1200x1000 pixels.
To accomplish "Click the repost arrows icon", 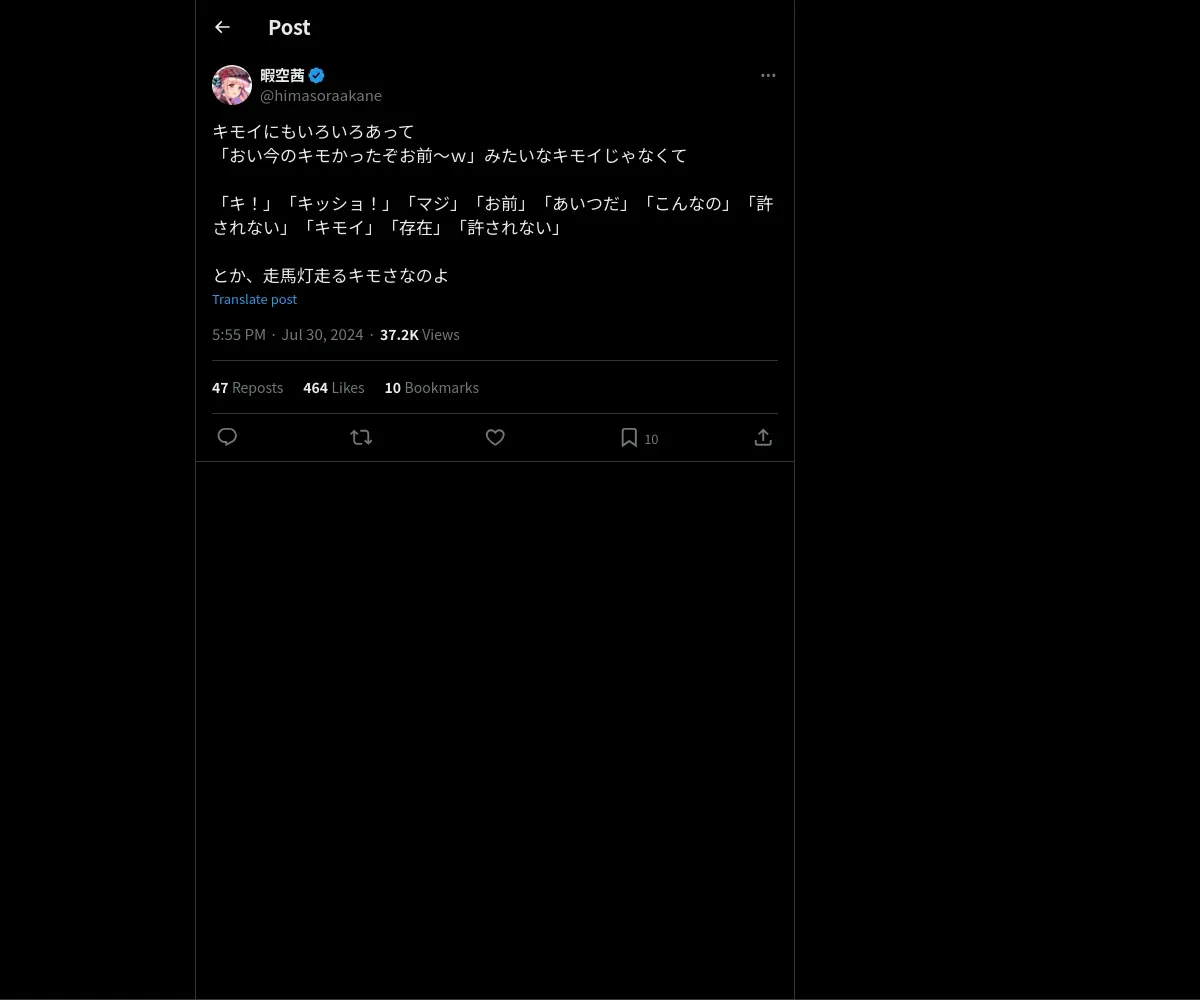I will tap(361, 437).
